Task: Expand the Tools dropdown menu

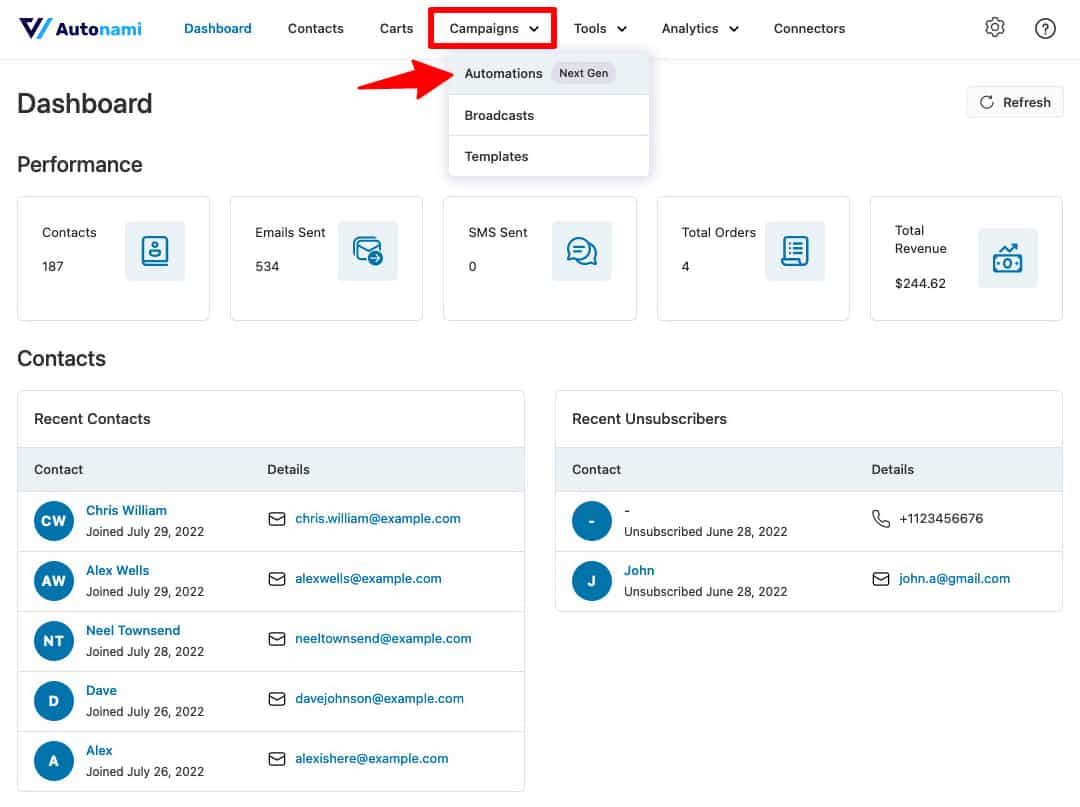Action: click(599, 28)
